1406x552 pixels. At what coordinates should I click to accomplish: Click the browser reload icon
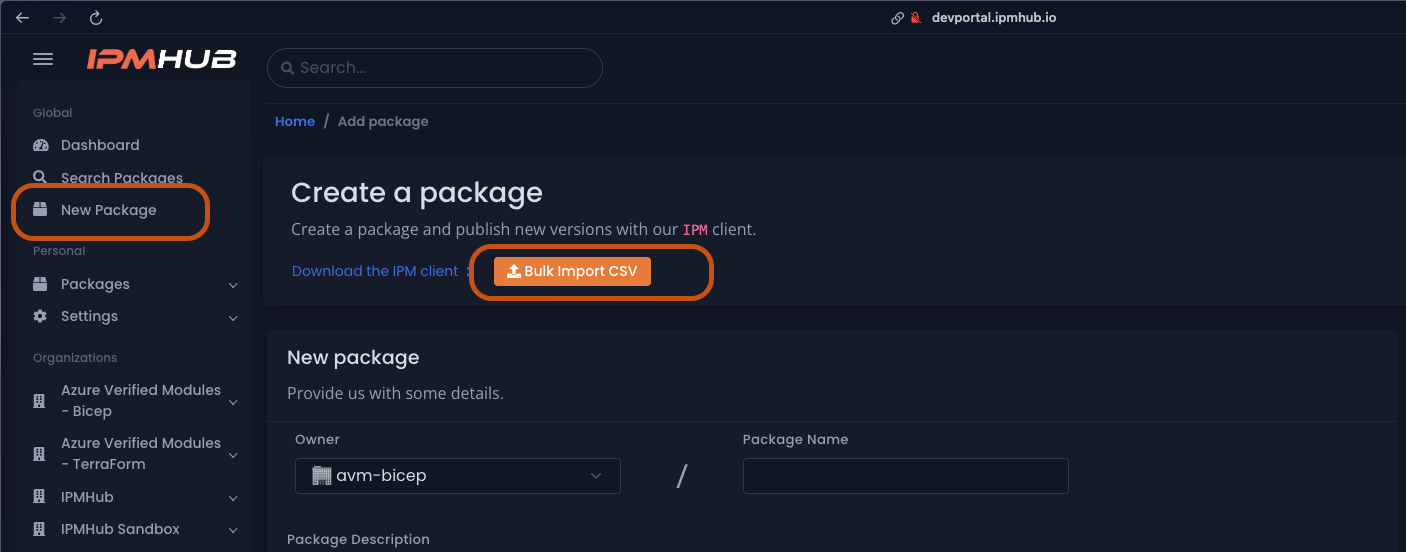[96, 18]
